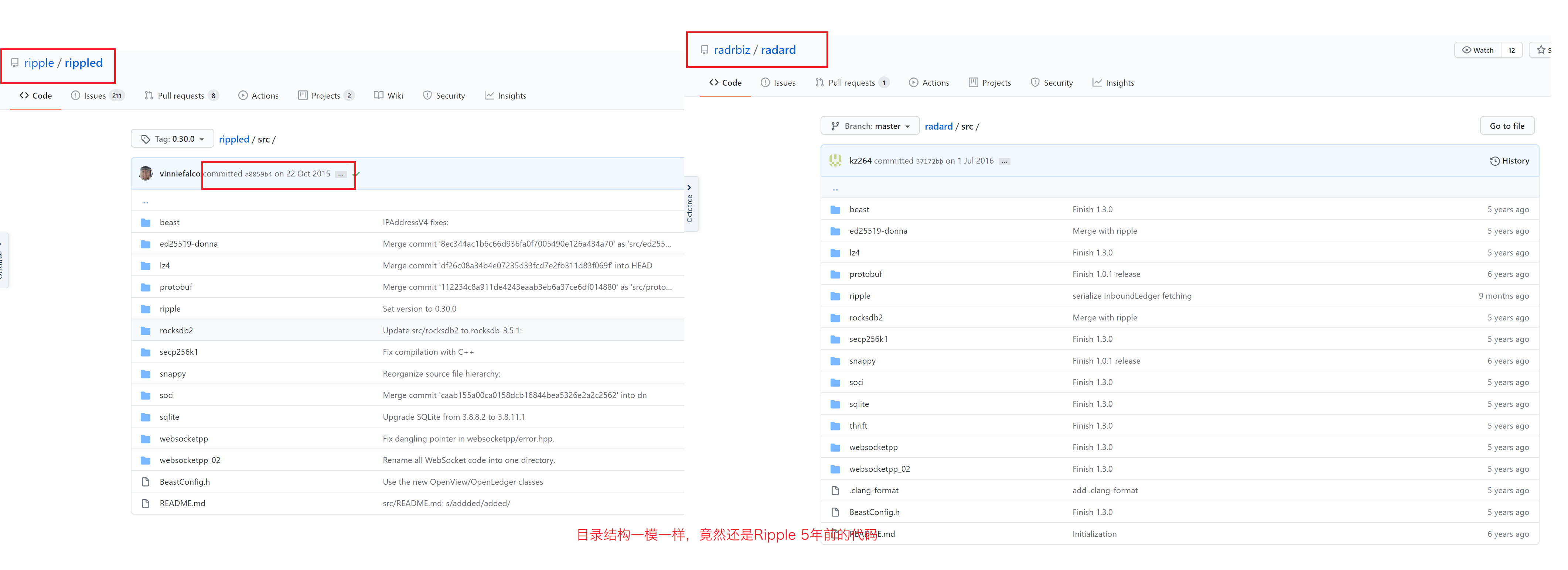Navigate to radard breadcrumb link
The width and height of the screenshot is (1568, 570).
938,127
